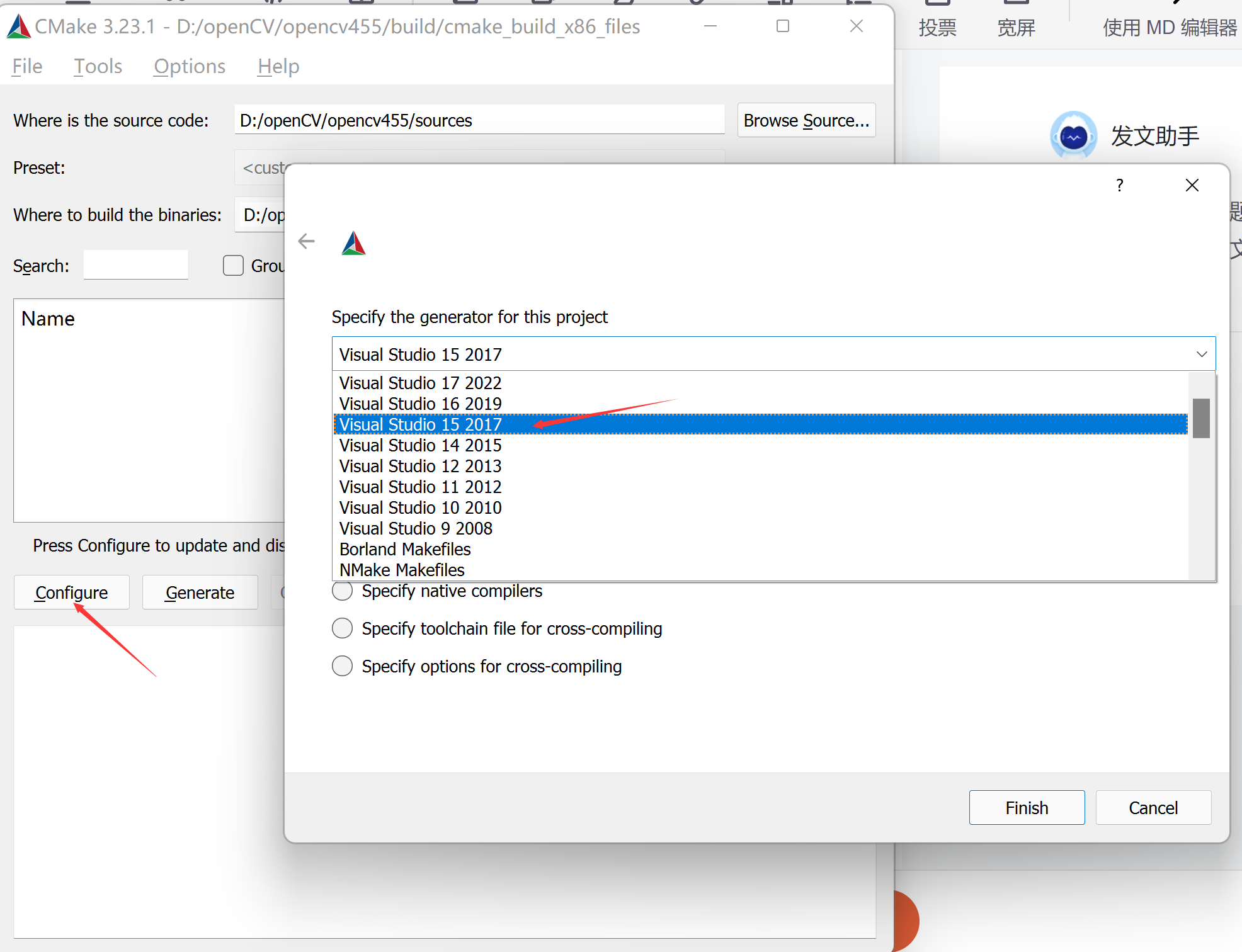Image resolution: width=1242 pixels, height=952 pixels.
Task: Open the Tools menu
Action: tap(98, 66)
